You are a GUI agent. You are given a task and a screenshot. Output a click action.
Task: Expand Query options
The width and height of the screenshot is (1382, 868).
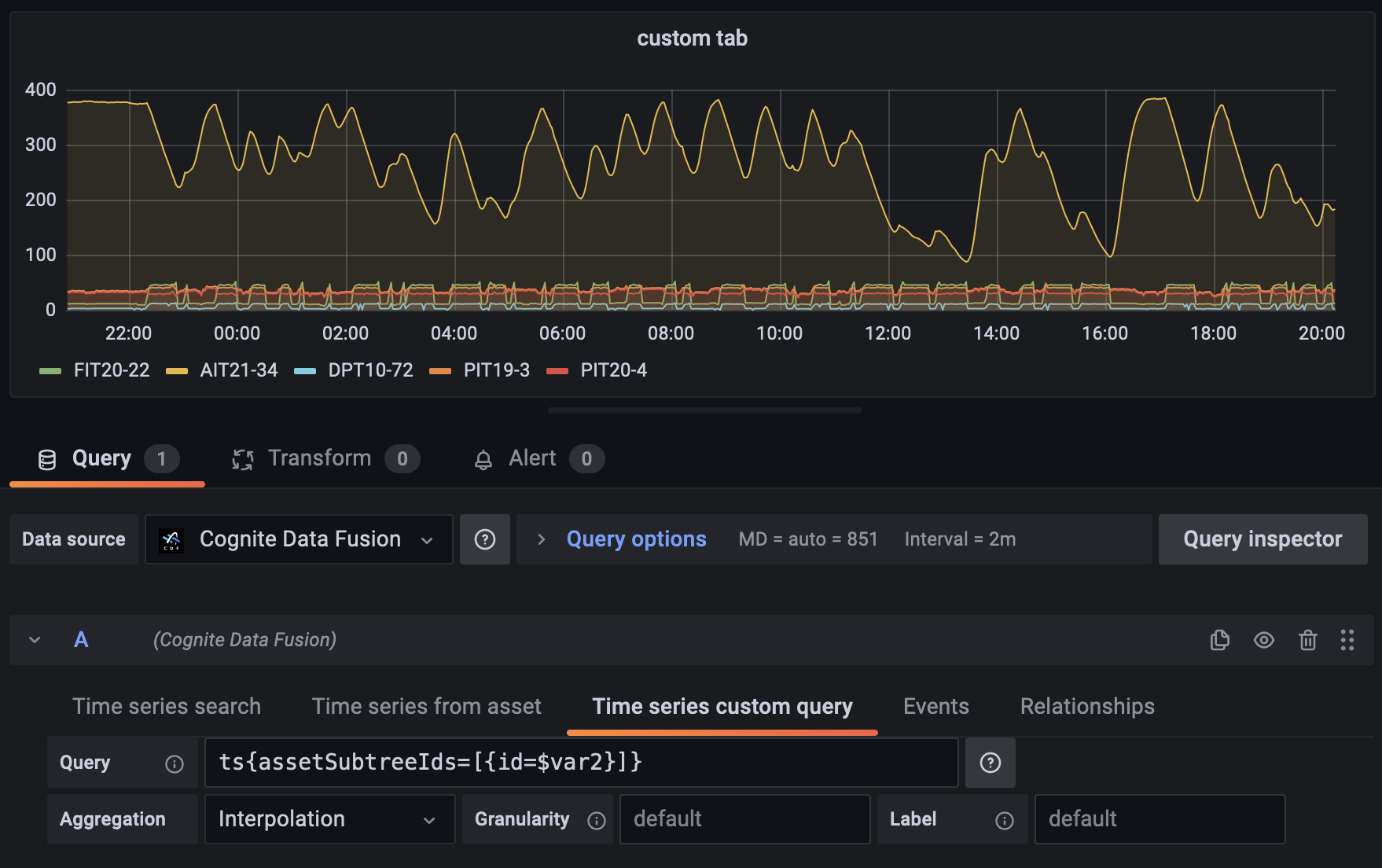pos(635,539)
